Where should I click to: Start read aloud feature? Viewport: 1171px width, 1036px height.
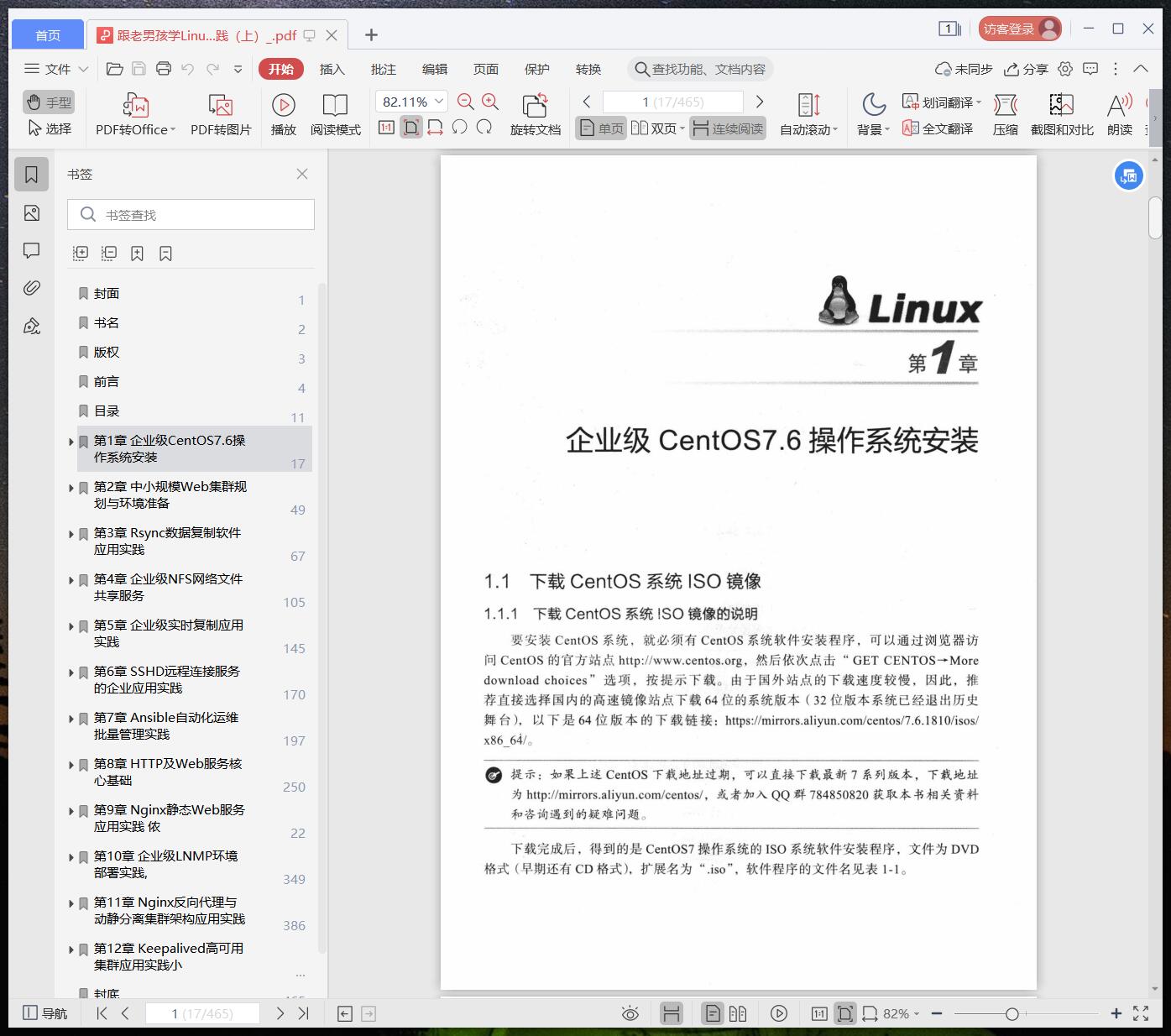(1120, 114)
